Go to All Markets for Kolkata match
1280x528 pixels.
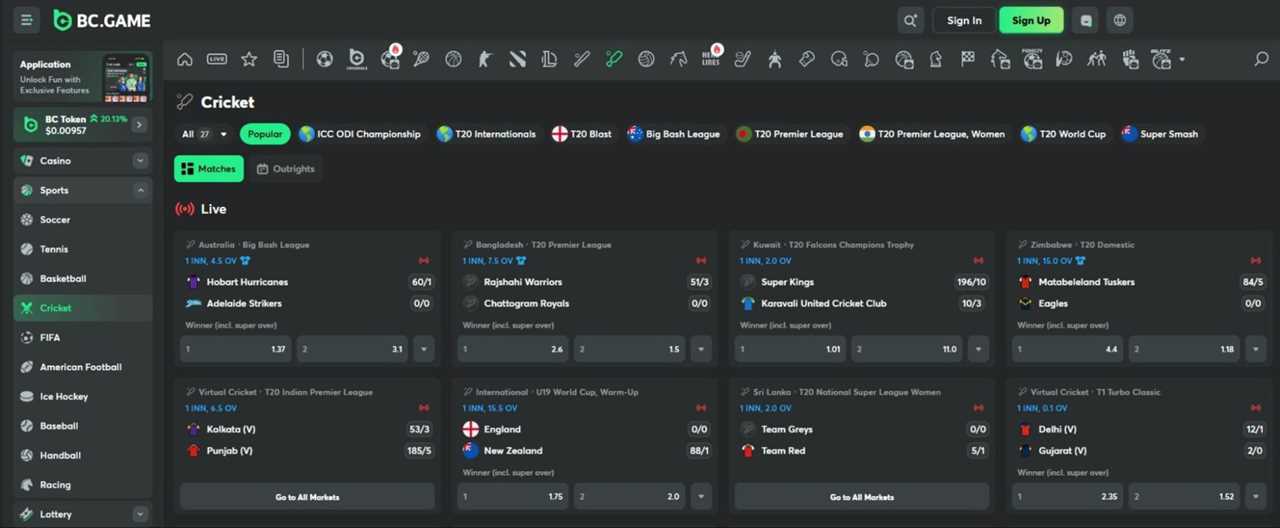pos(307,497)
